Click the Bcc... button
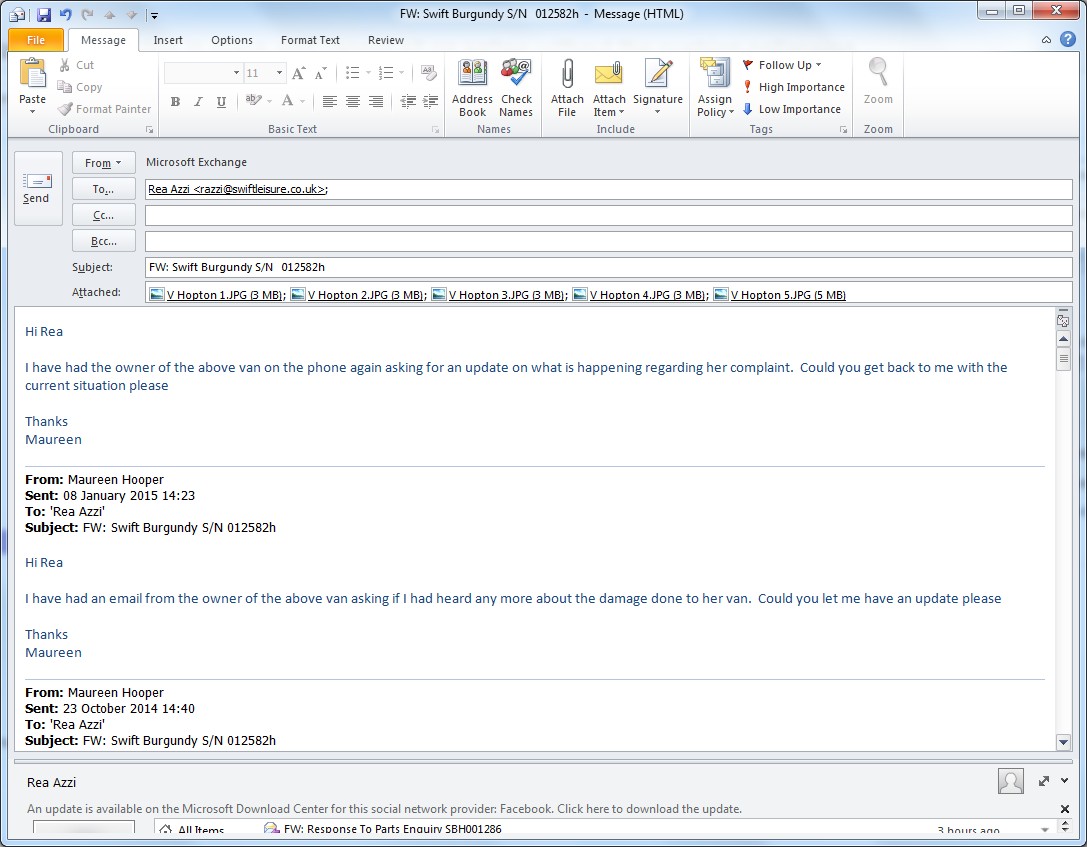Screen dimensions: 1087x847 103,241
